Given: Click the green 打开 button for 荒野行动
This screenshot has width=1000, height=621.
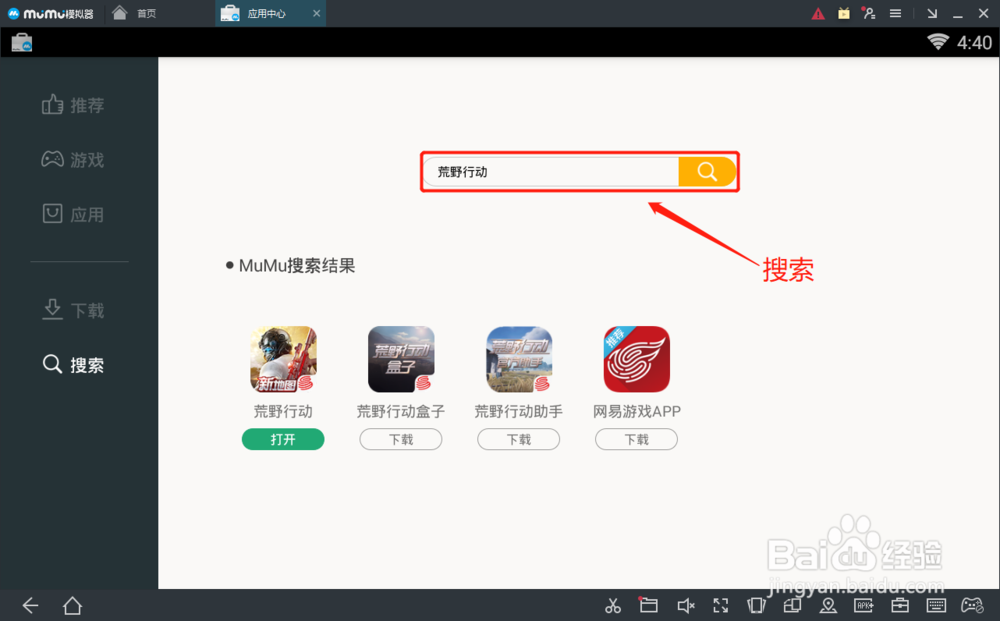Looking at the screenshot, I should (283, 439).
